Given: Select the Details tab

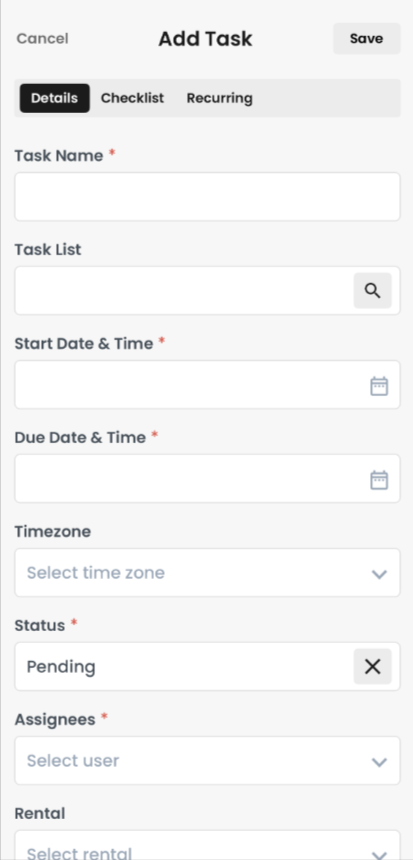Looking at the screenshot, I should coord(54,98).
